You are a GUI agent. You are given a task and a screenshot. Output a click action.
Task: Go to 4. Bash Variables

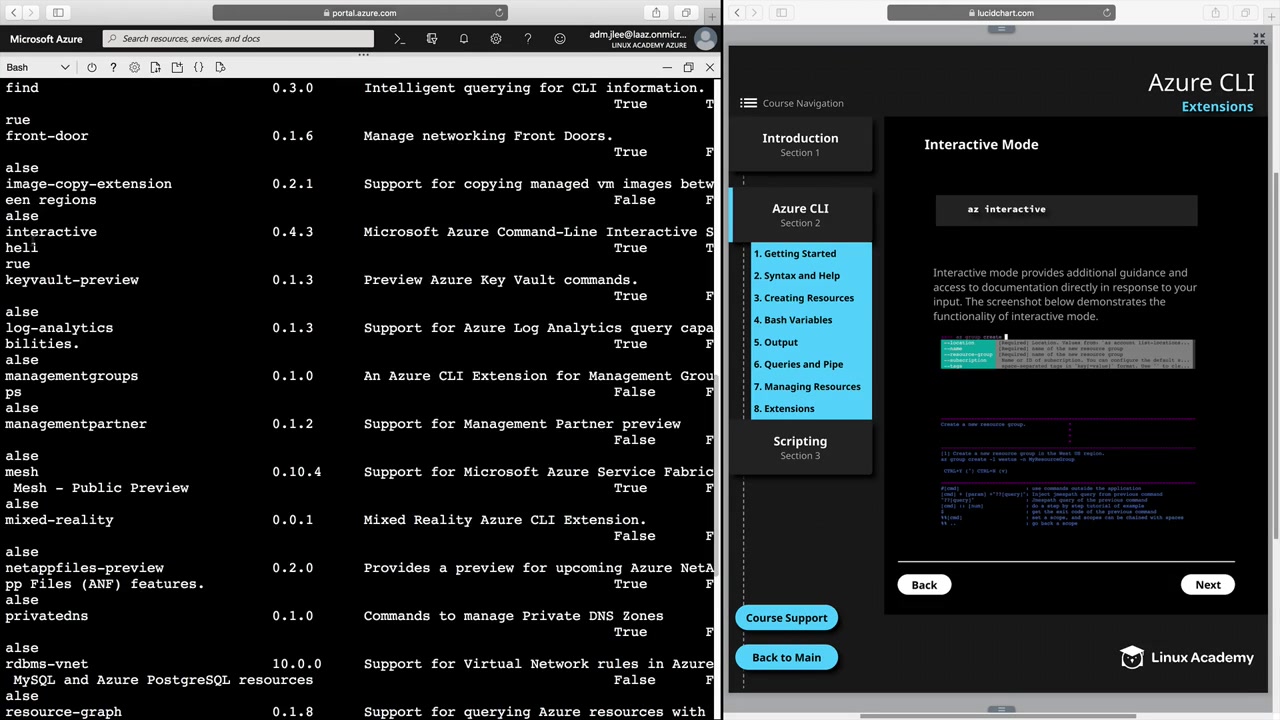tap(793, 320)
